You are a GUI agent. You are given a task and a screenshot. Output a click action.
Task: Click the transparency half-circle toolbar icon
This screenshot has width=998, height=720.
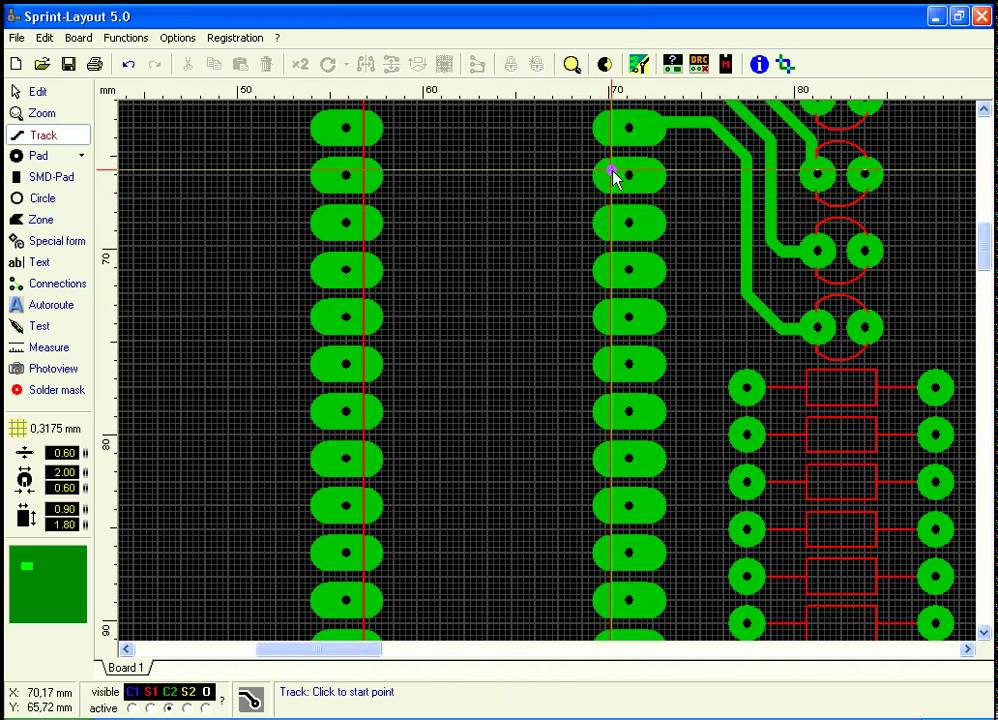[605, 64]
